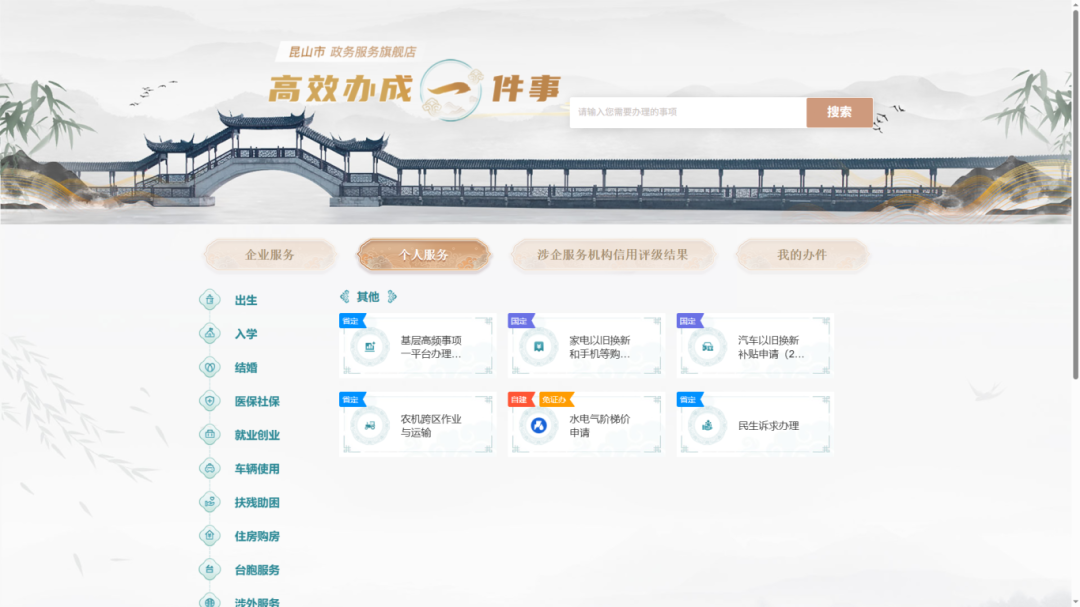Click the 入学 sidebar icon

tap(210, 334)
